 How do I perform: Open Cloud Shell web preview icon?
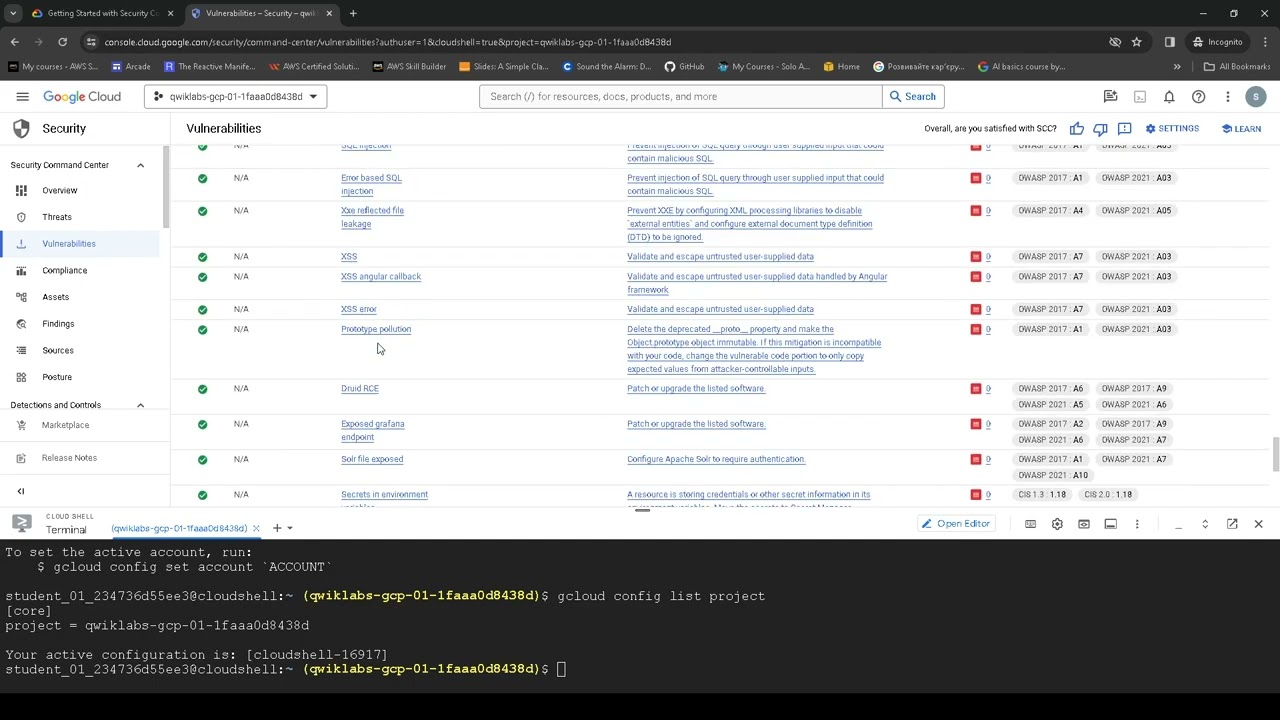1084,524
